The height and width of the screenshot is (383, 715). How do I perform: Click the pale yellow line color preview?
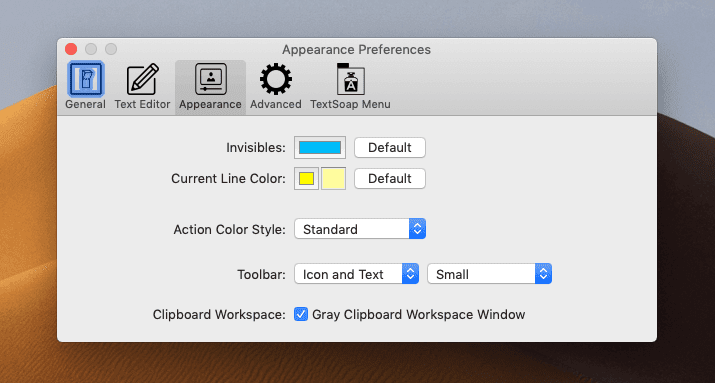coord(333,179)
